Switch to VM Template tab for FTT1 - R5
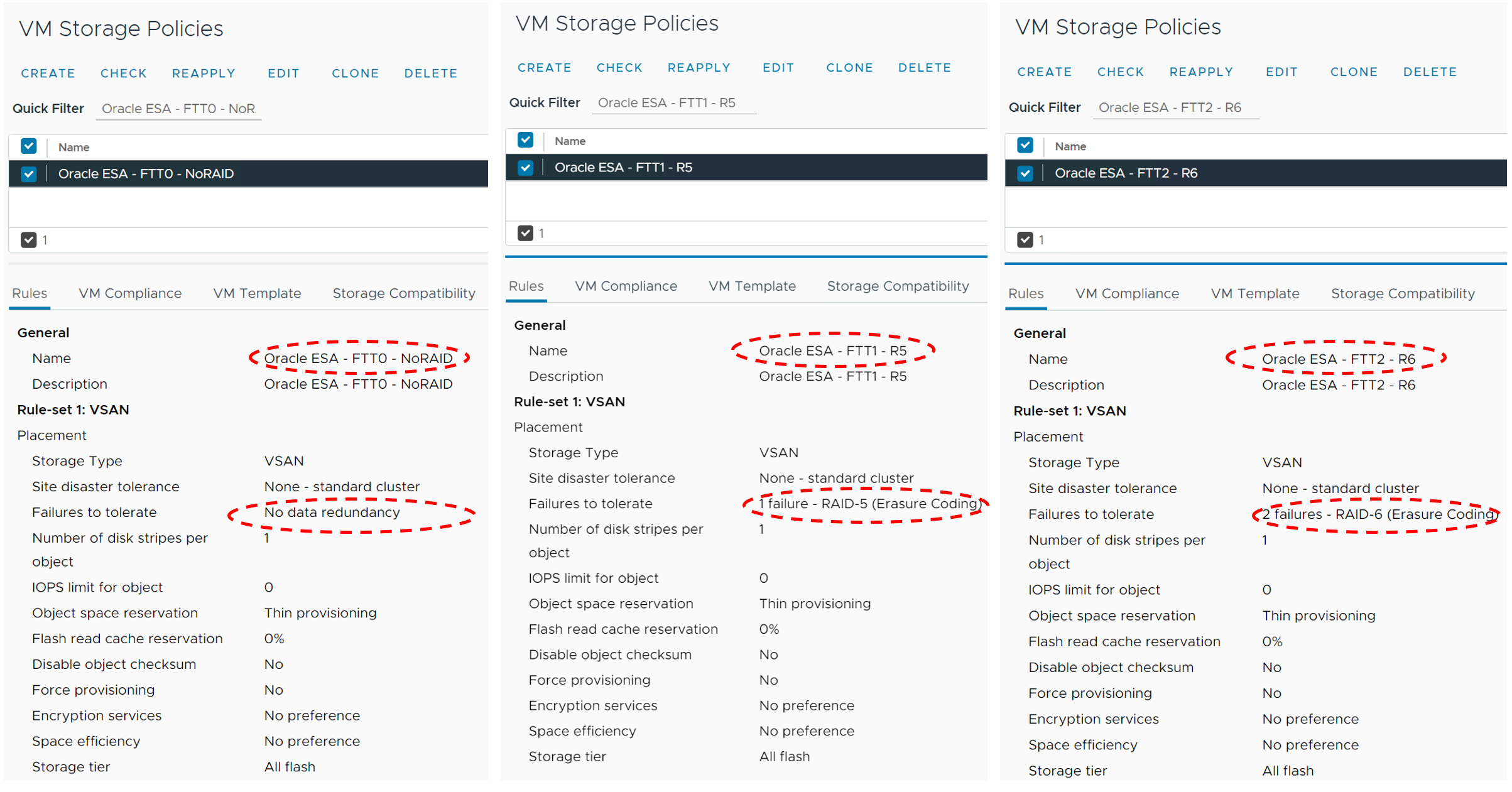1512x792 pixels. (x=752, y=286)
